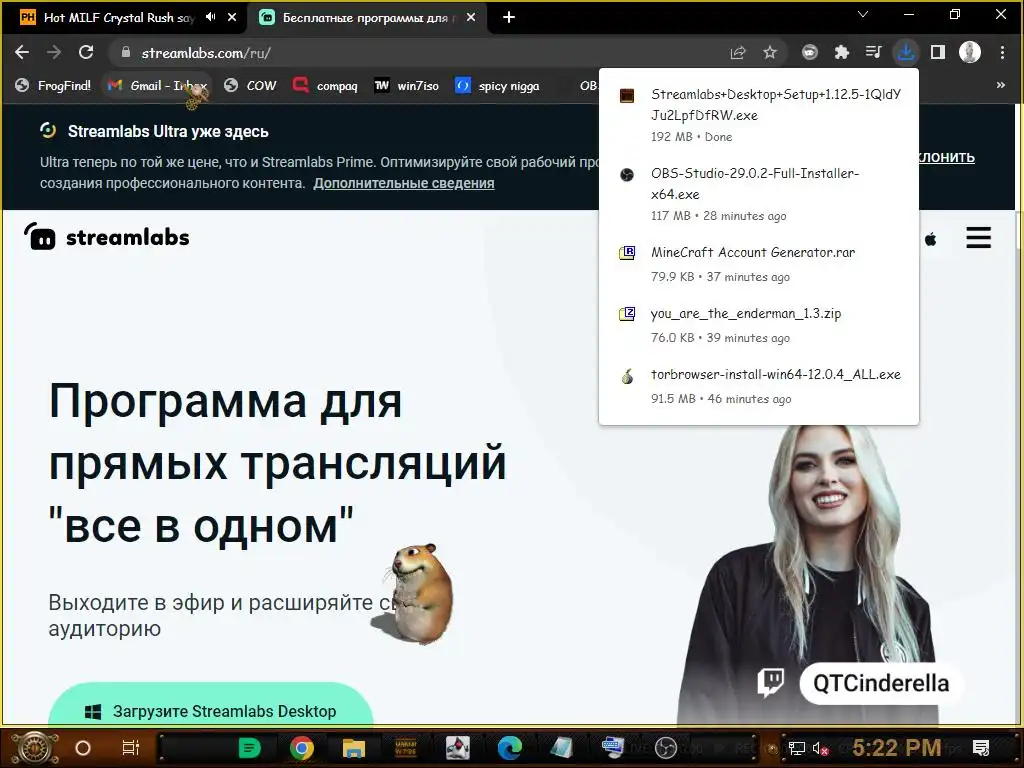1024x768 pixels.
Task: Click the RAR archive file icon
Action: pyautogui.click(x=627, y=253)
